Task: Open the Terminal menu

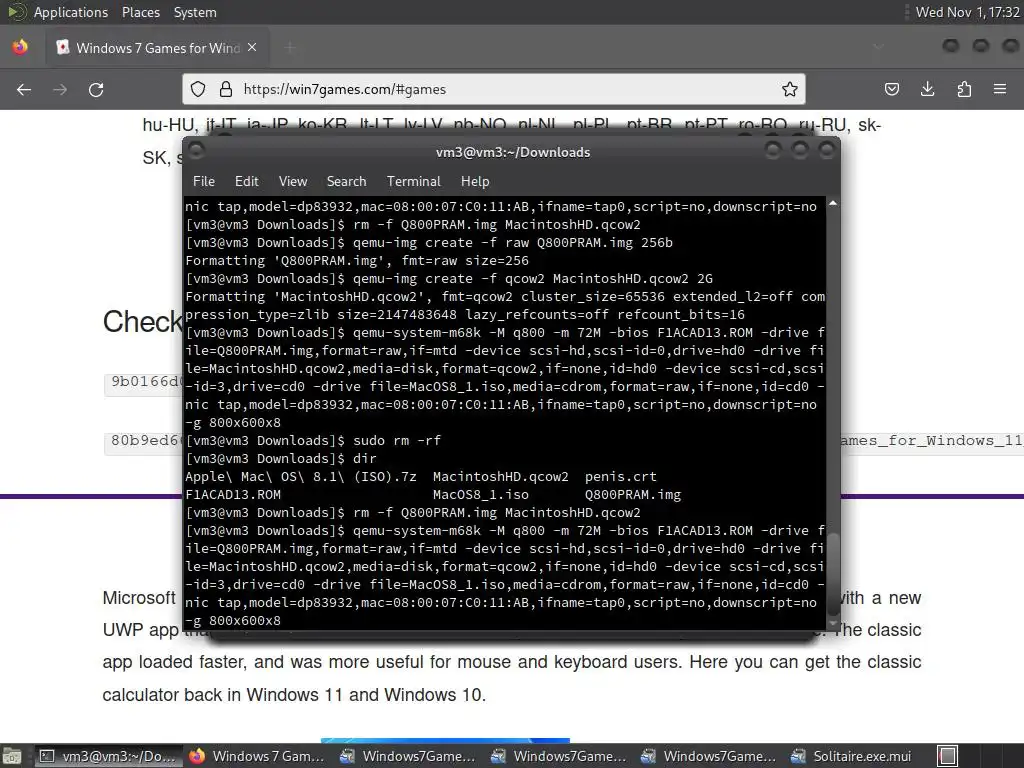Action: pos(413,182)
